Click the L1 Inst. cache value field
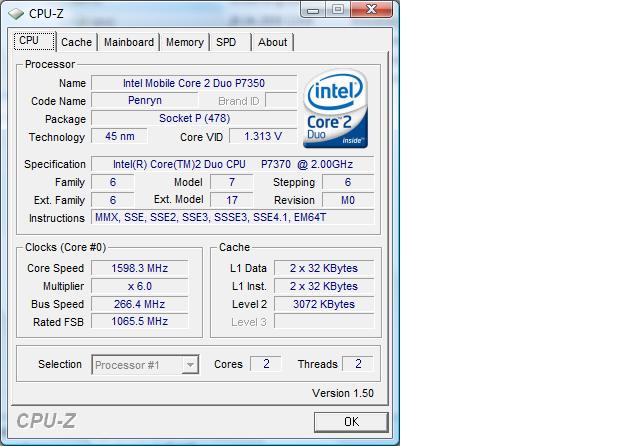This screenshot has height=446, width=640. point(324,286)
